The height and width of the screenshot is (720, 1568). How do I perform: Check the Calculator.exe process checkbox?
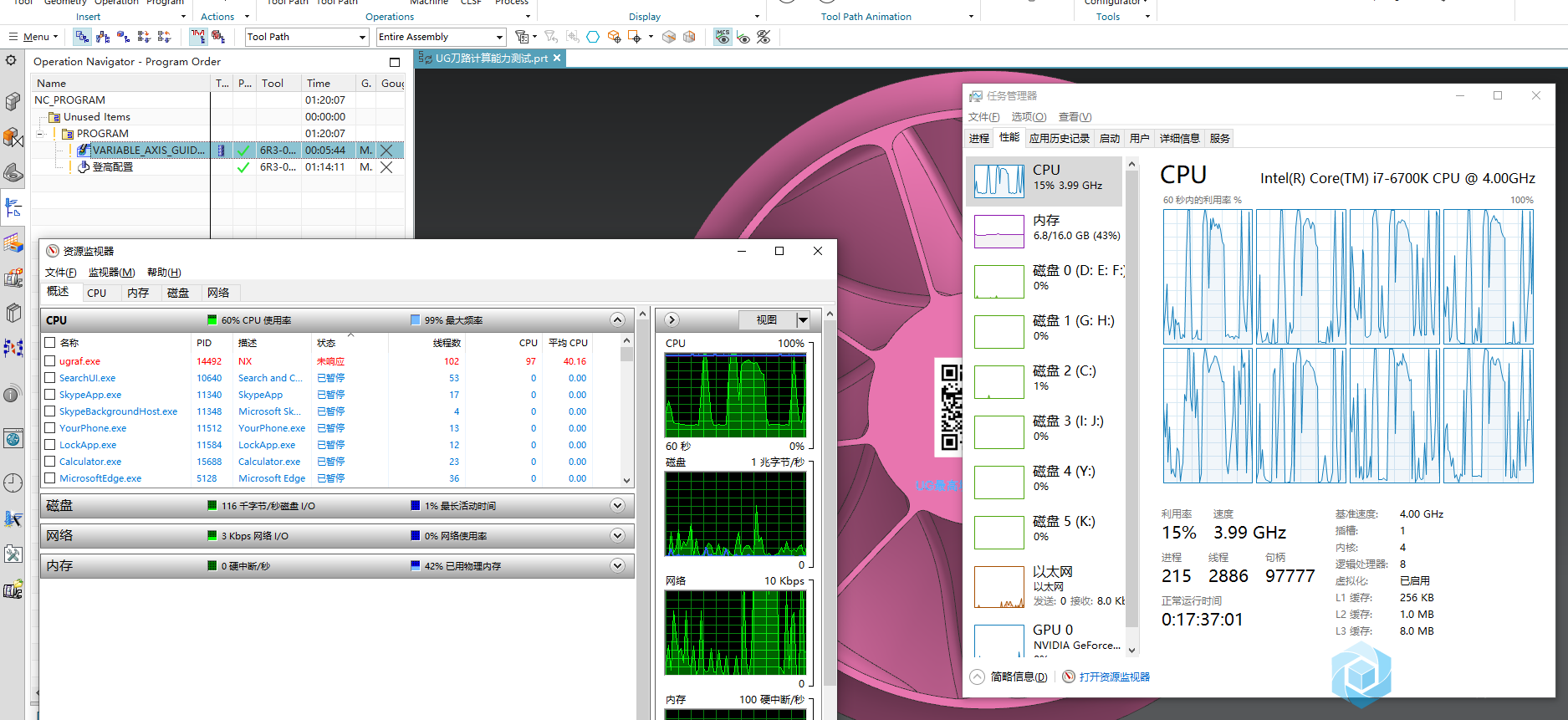pyautogui.click(x=50, y=462)
